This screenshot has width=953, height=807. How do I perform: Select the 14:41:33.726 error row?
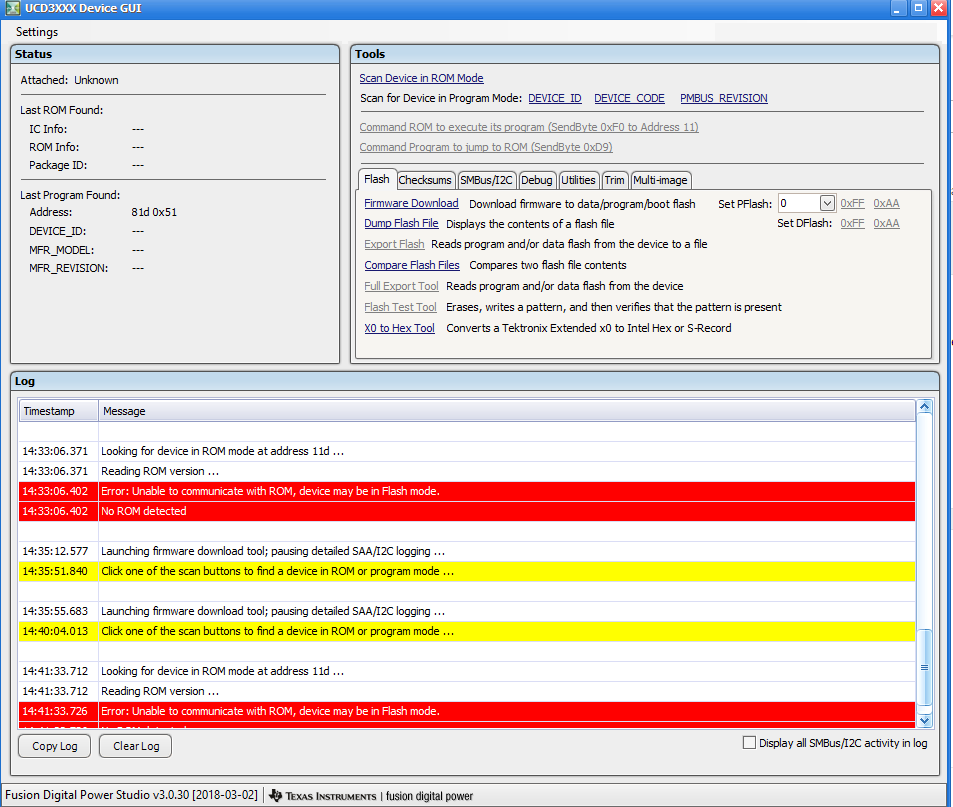(x=467, y=712)
